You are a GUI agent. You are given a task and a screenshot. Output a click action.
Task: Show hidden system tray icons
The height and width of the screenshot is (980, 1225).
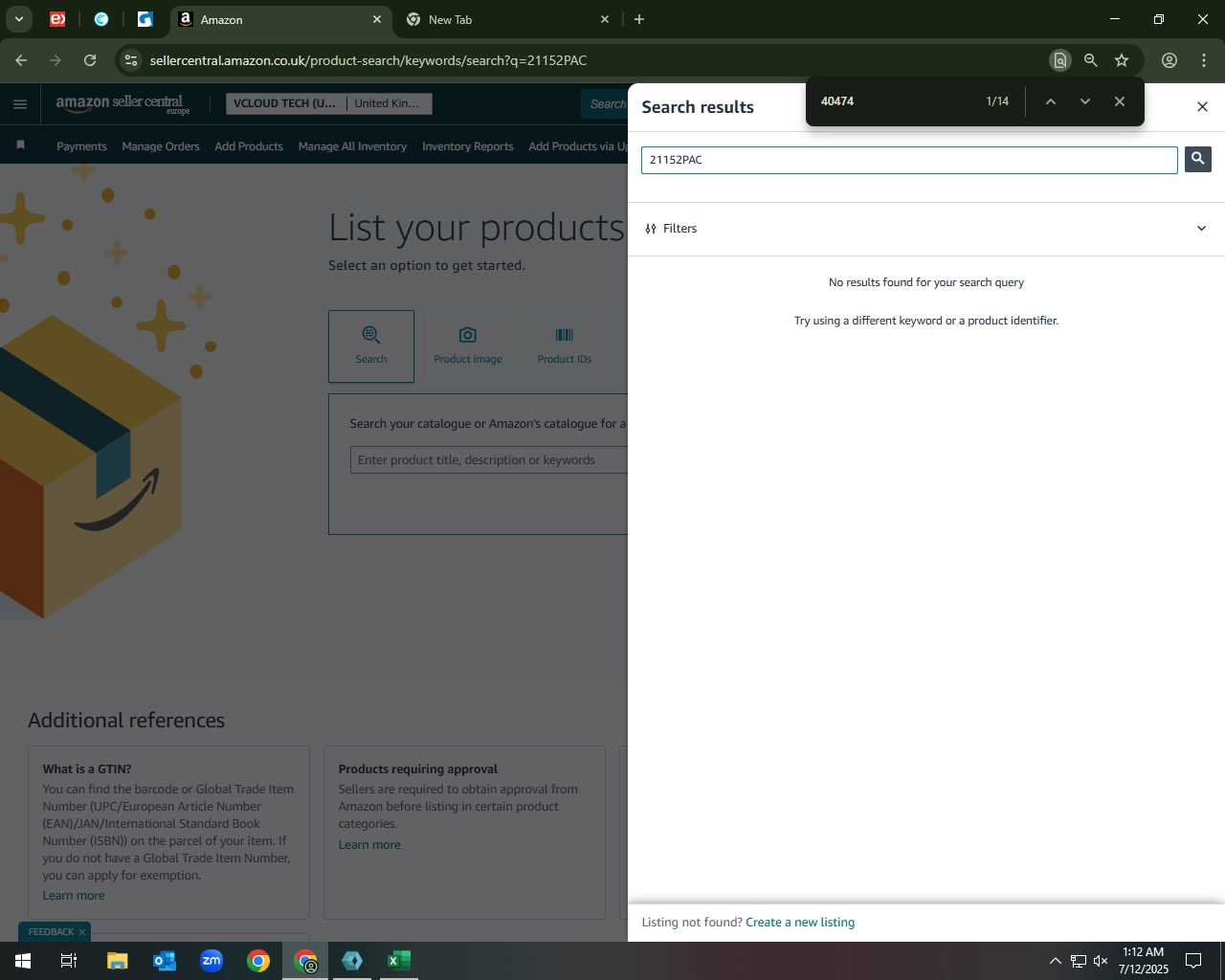tap(1055, 961)
